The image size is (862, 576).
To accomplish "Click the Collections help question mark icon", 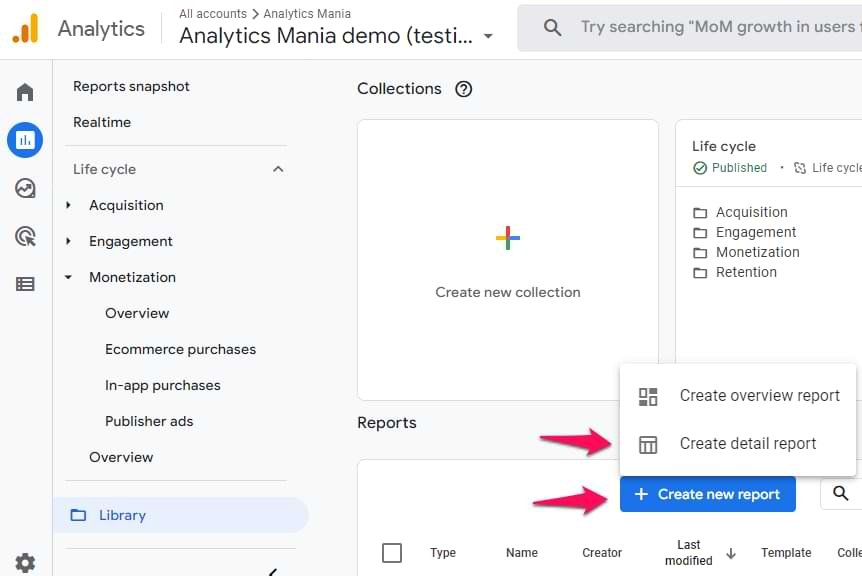I will click(463, 89).
